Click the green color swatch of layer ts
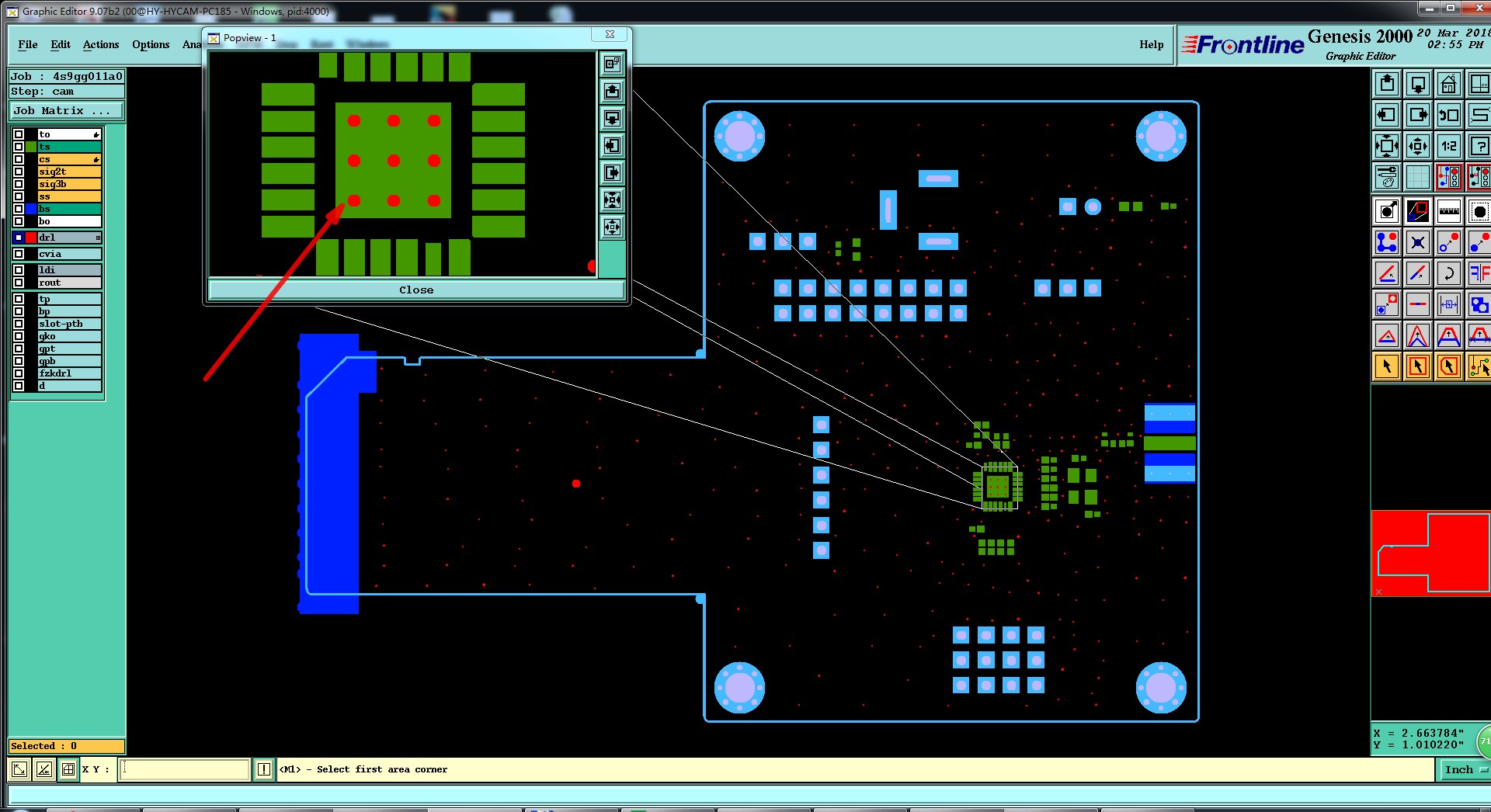The width and height of the screenshot is (1491, 812). click(x=31, y=147)
